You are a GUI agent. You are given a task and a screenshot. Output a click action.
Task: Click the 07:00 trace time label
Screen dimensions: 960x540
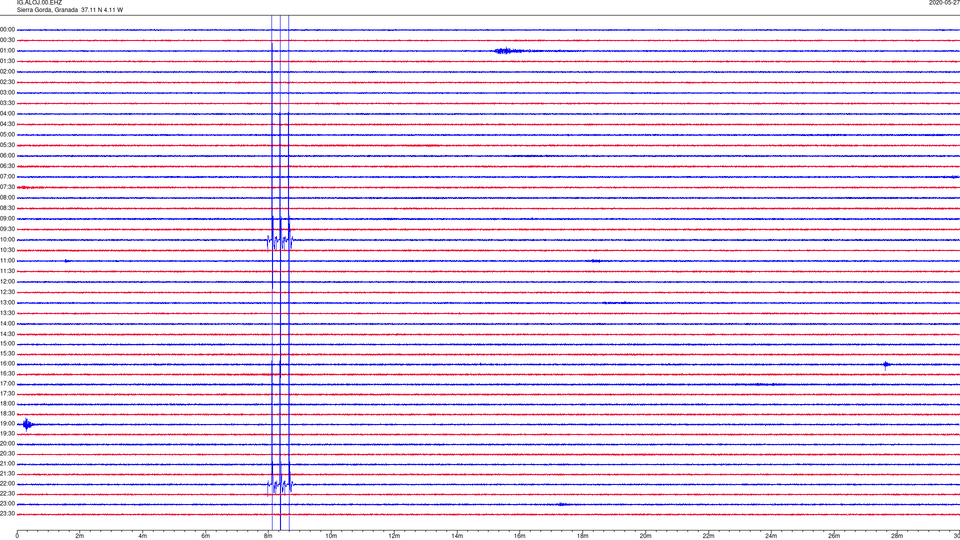[7, 177]
